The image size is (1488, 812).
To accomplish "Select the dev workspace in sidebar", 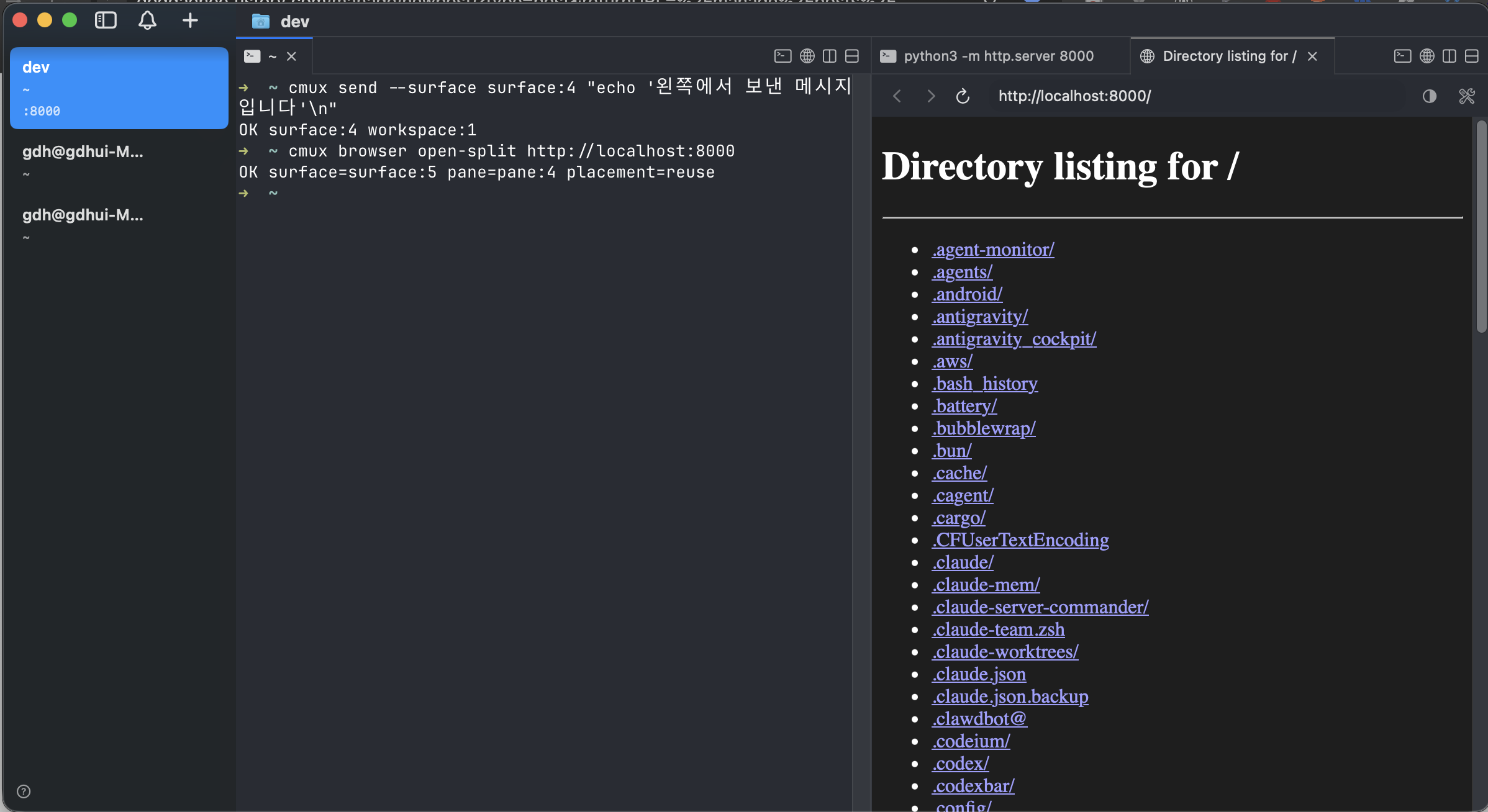I will [x=119, y=88].
